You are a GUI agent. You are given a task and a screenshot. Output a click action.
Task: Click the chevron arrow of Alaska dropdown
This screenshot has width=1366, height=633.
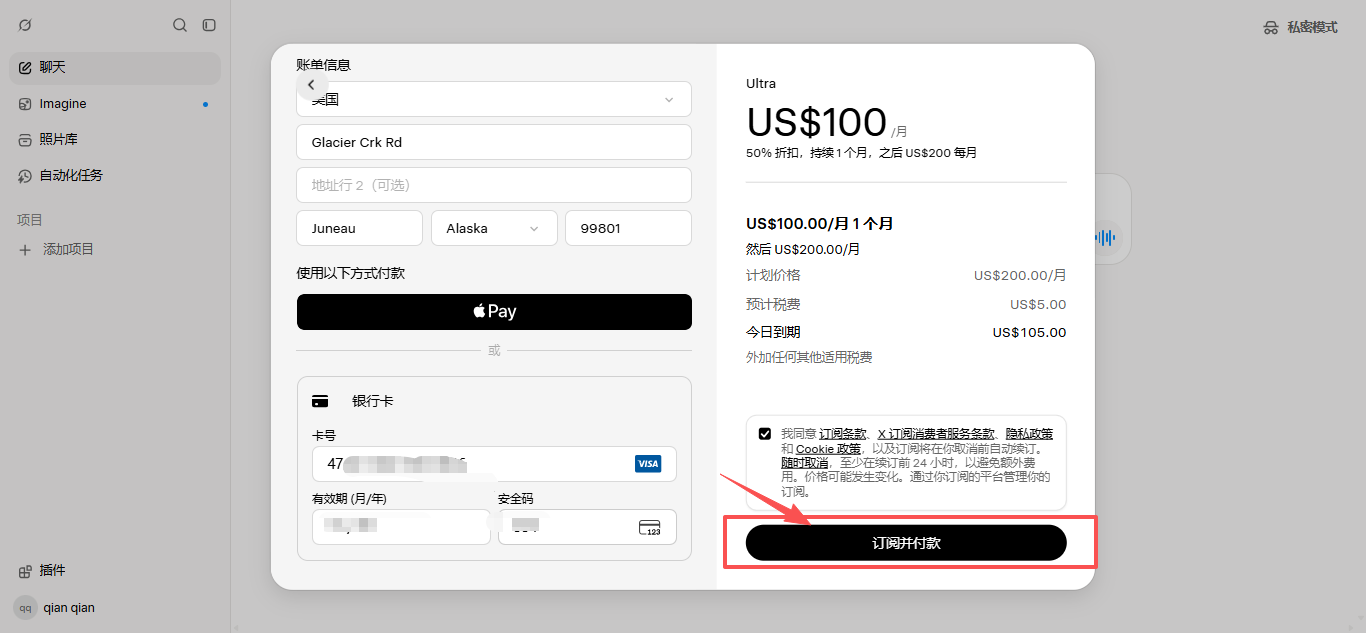[534, 229]
